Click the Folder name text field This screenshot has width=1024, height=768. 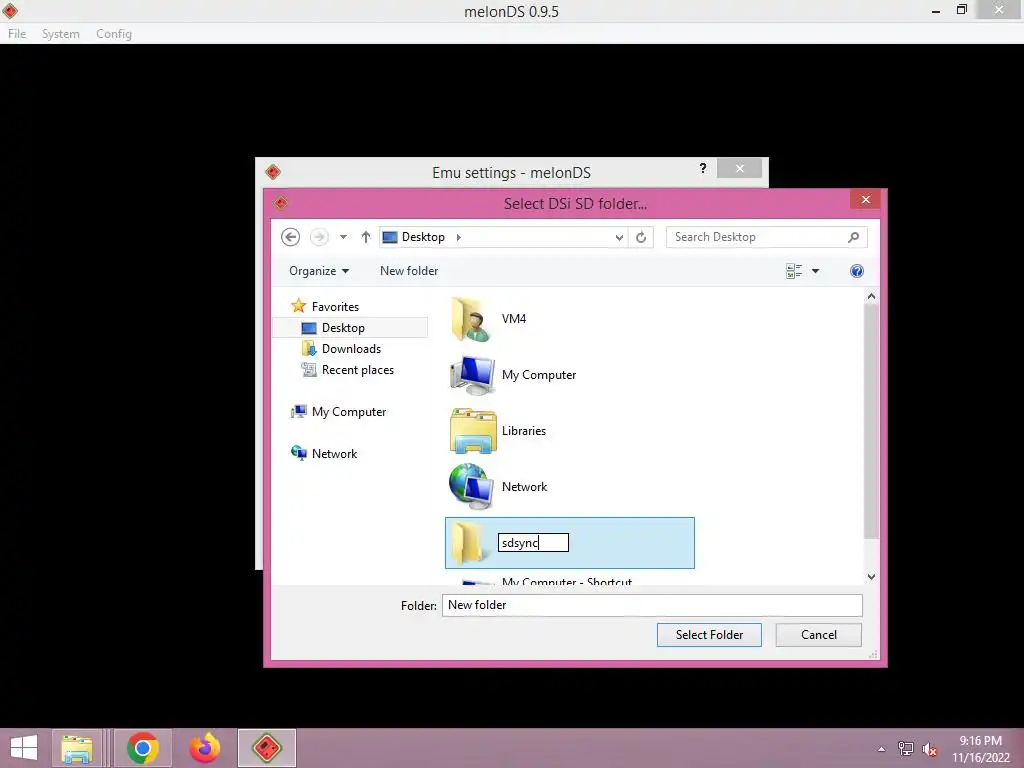[x=652, y=605]
